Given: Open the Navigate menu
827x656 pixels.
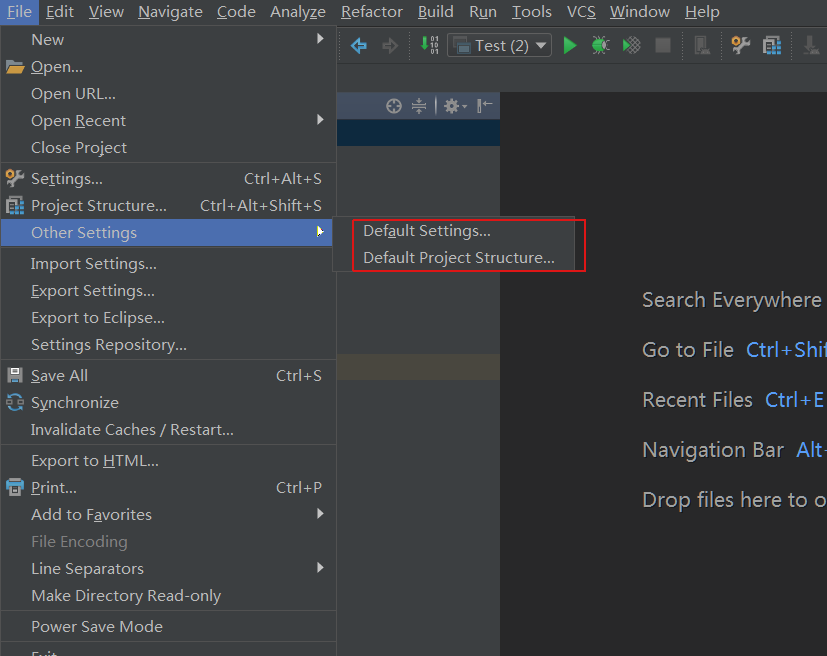Looking at the screenshot, I should (x=170, y=12).
